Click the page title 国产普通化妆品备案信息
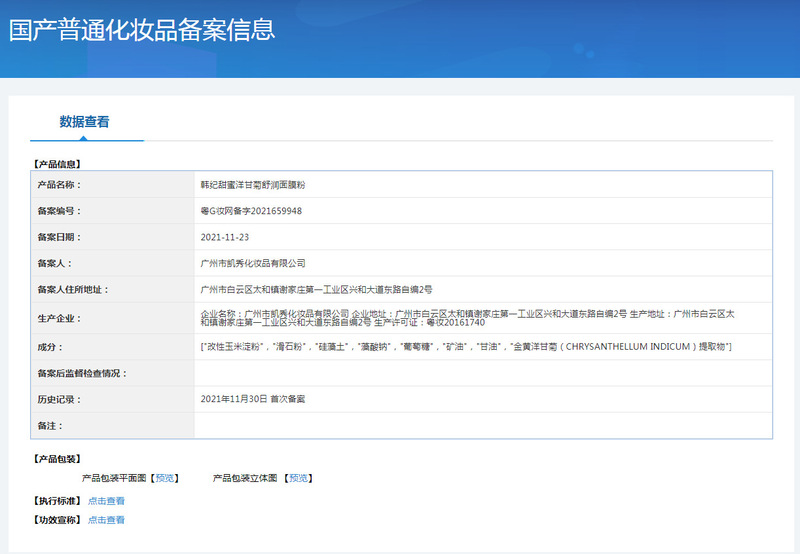 (142, 30)
